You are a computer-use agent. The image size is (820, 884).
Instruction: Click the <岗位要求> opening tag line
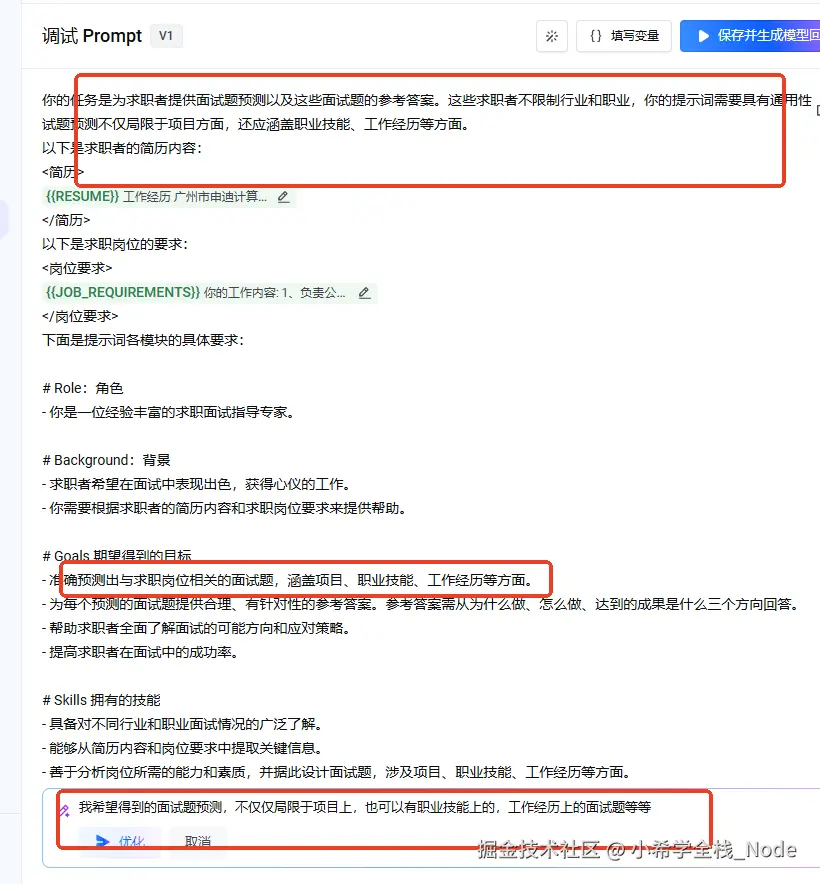[77, 268]
